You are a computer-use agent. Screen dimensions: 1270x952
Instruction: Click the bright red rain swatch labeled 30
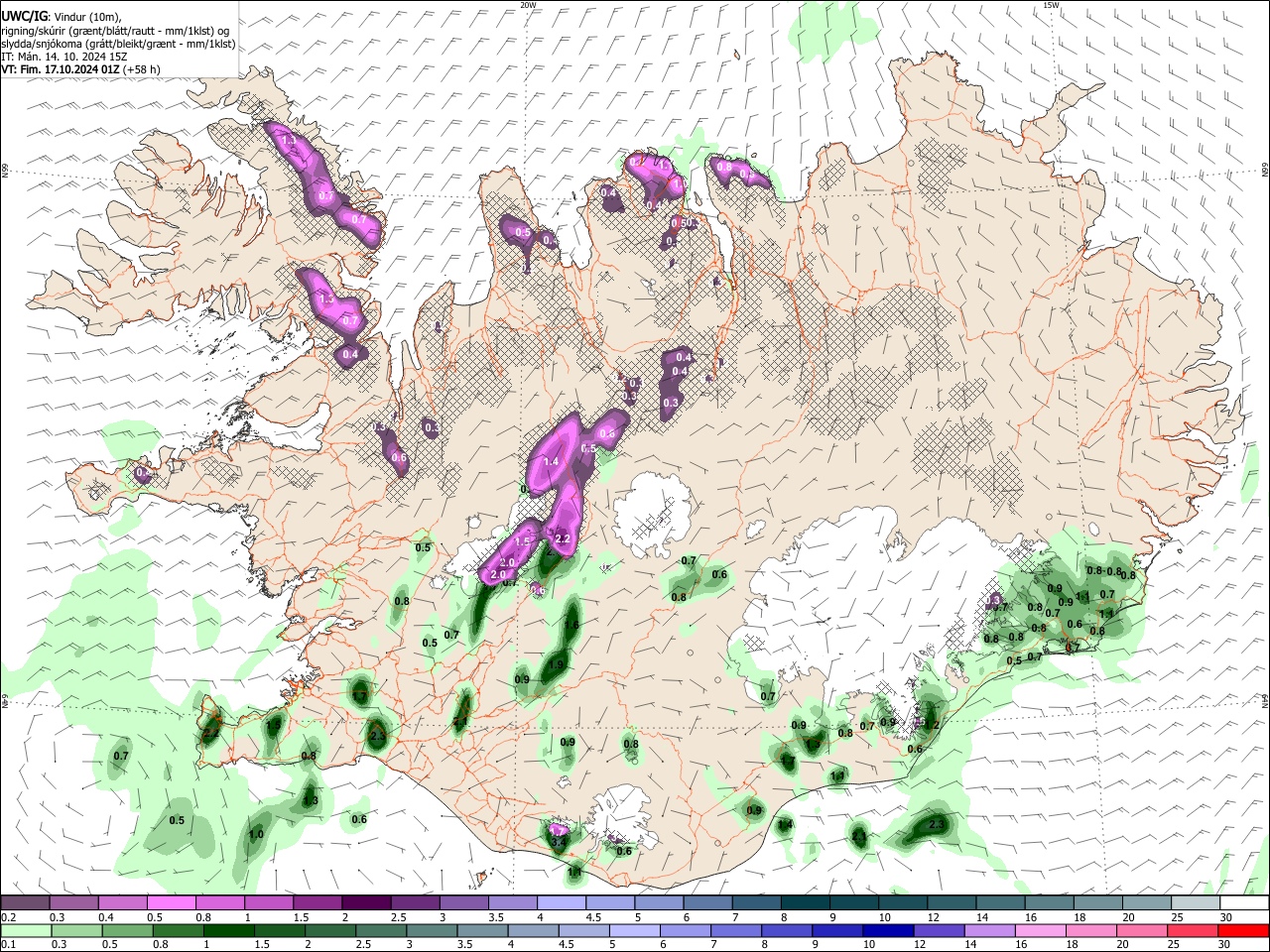click(1244, 930)
